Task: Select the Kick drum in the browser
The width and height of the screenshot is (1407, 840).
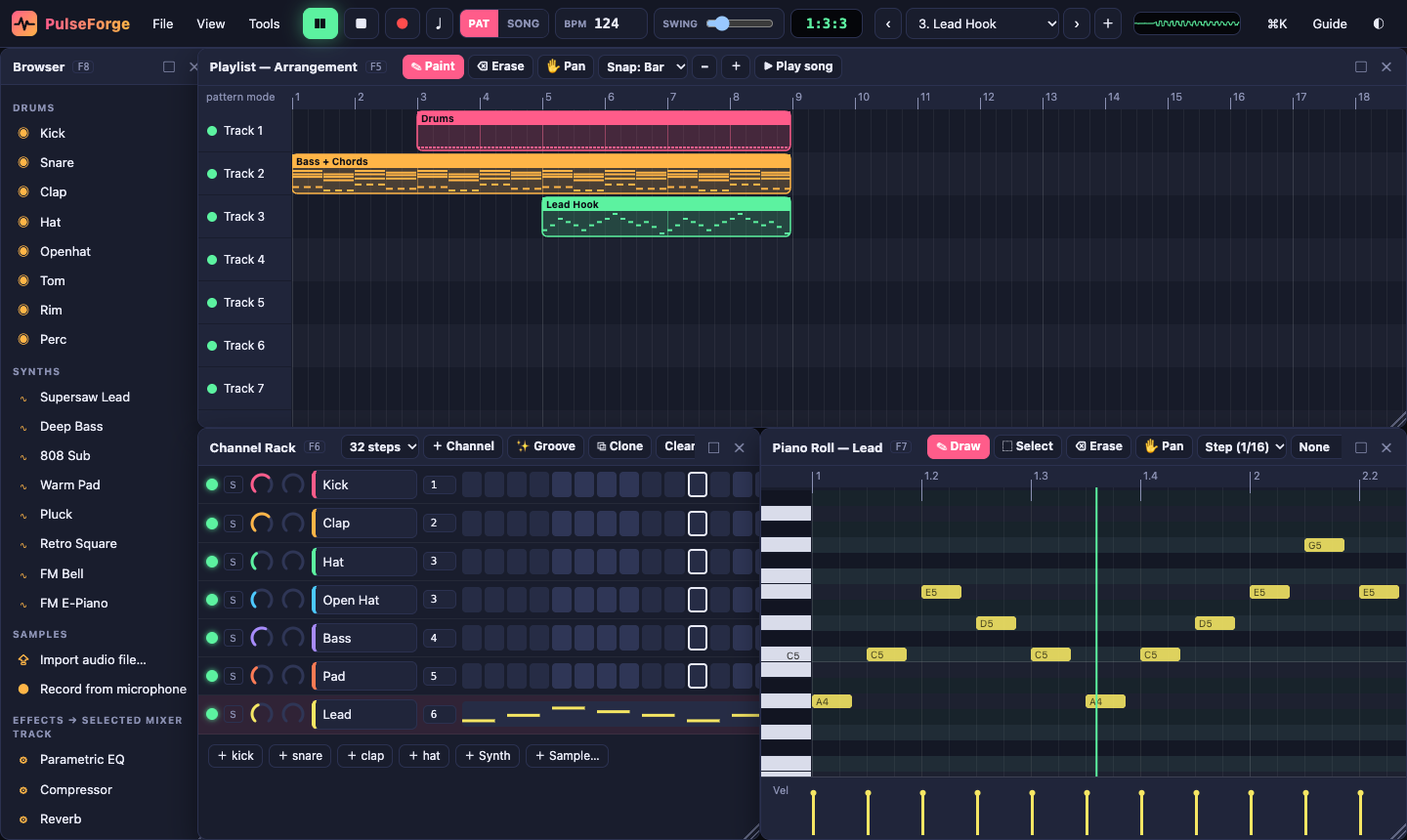Action: point(100,133)
